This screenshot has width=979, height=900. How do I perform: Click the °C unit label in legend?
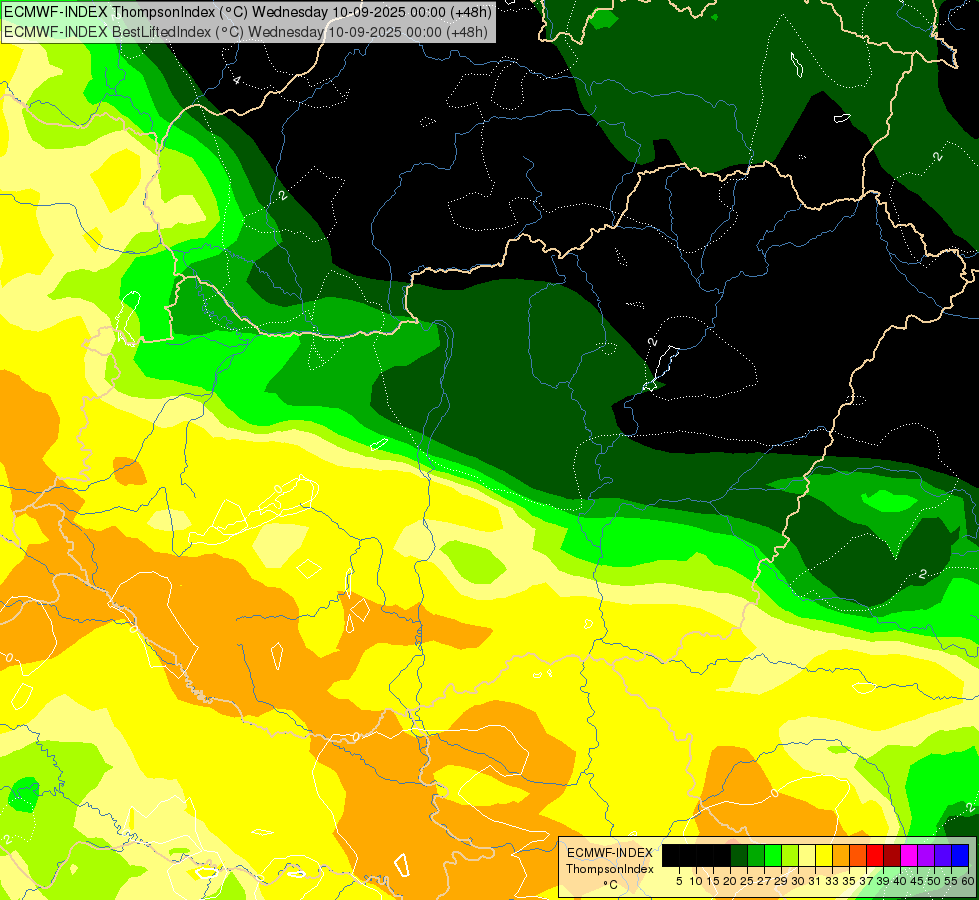[x=611, y=884]
